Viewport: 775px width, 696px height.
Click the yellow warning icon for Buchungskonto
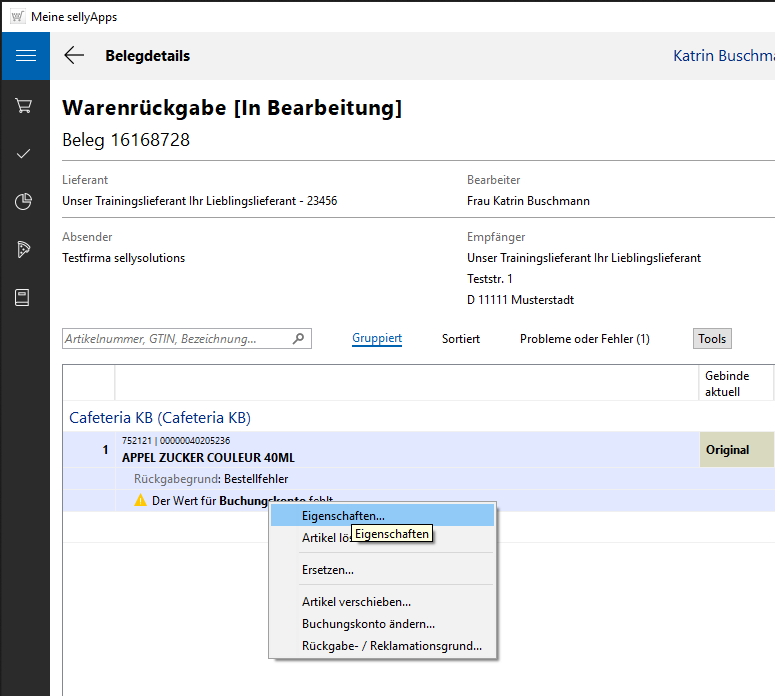point(140,500)
